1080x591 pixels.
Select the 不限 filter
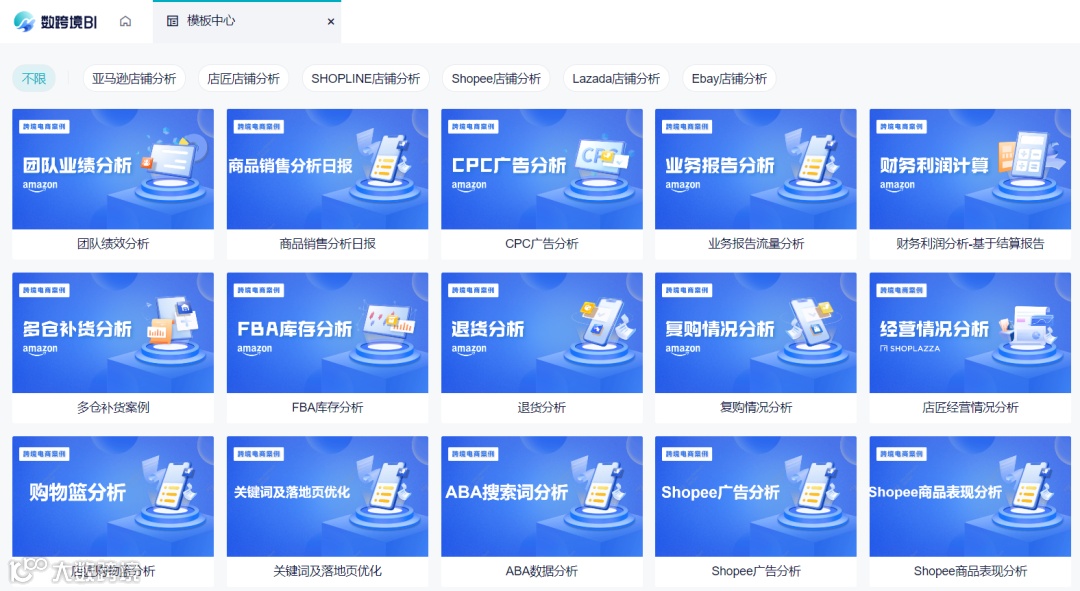tap(33, 77)
